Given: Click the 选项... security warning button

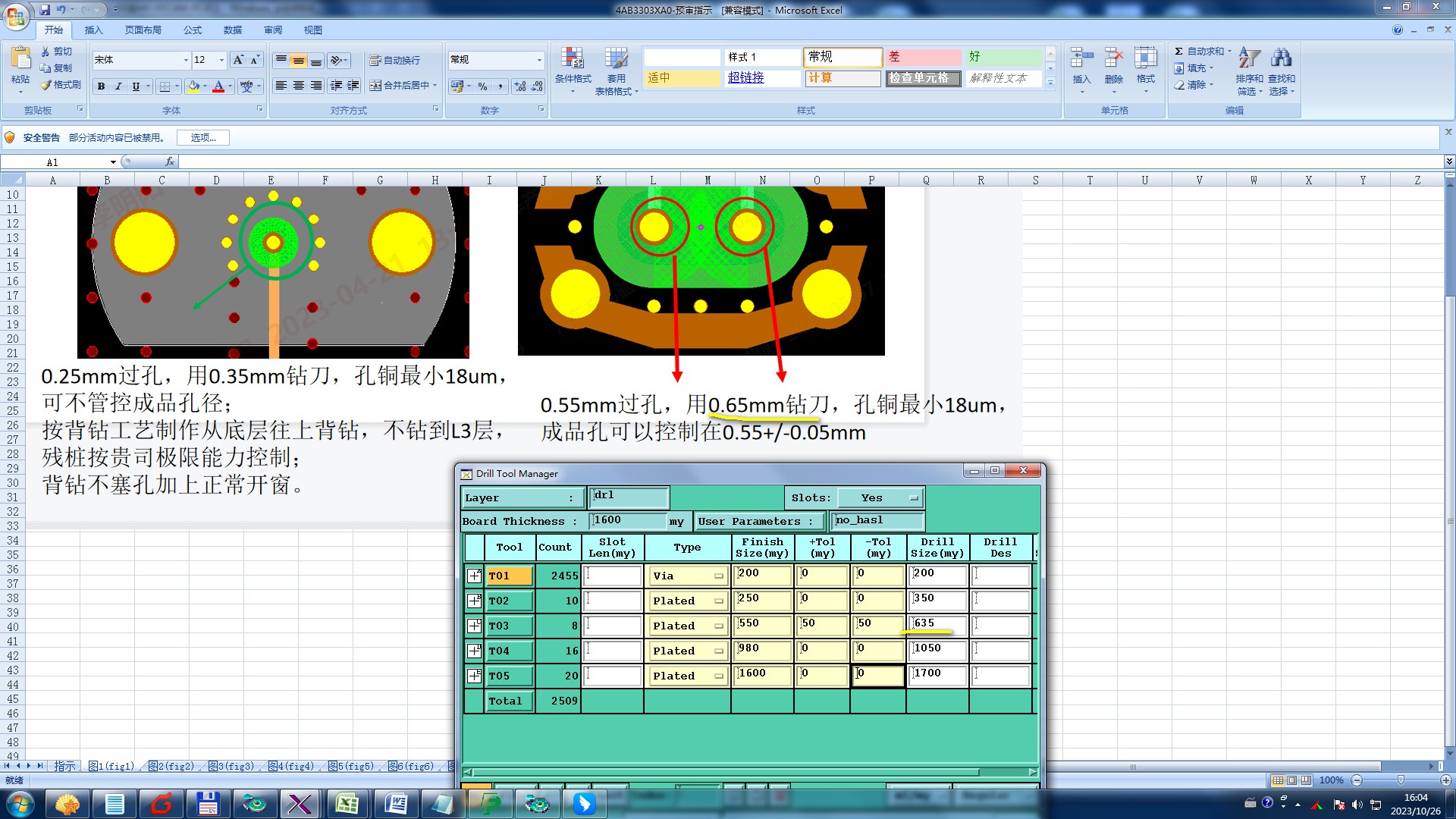Looking at the screenshot, I should (x=203, y=137).
